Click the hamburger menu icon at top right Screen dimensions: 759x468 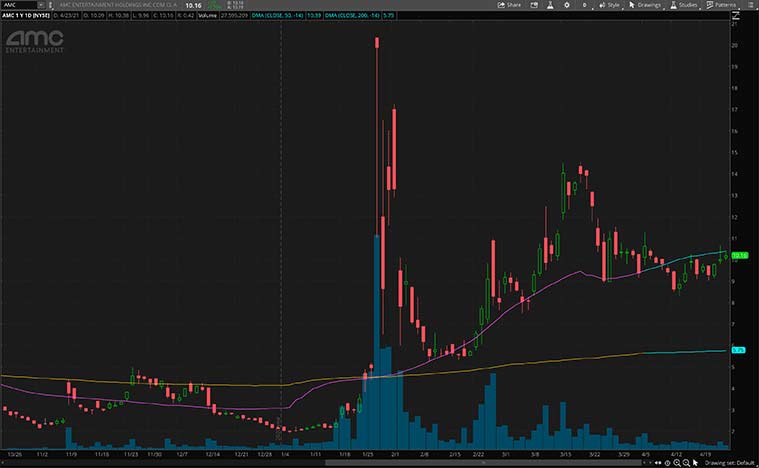pos(751,5)
